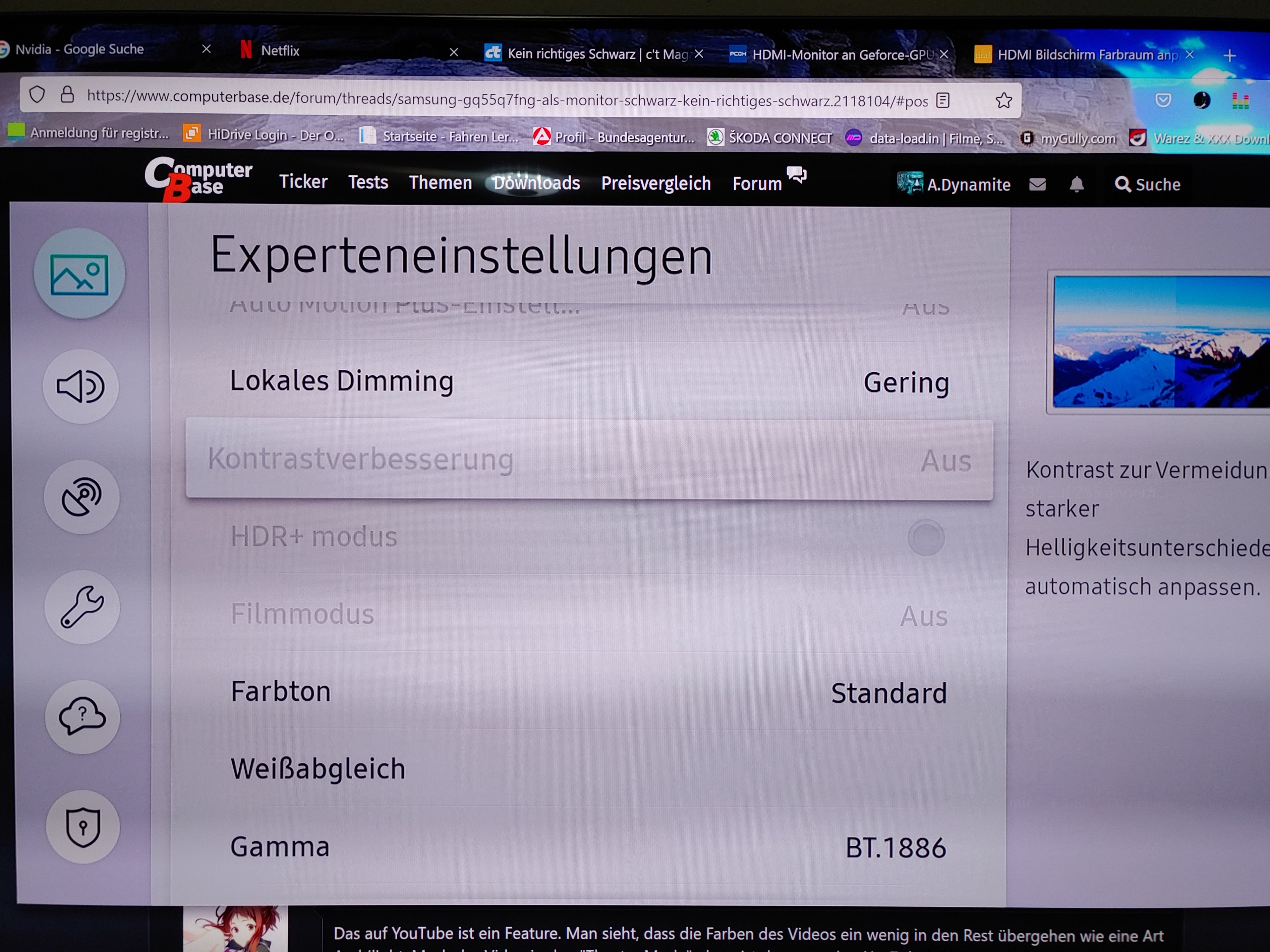Open General settings wrench icon
Image resolution: width=1270 pixels, height=952 pixels.
[x=82, y=607]
